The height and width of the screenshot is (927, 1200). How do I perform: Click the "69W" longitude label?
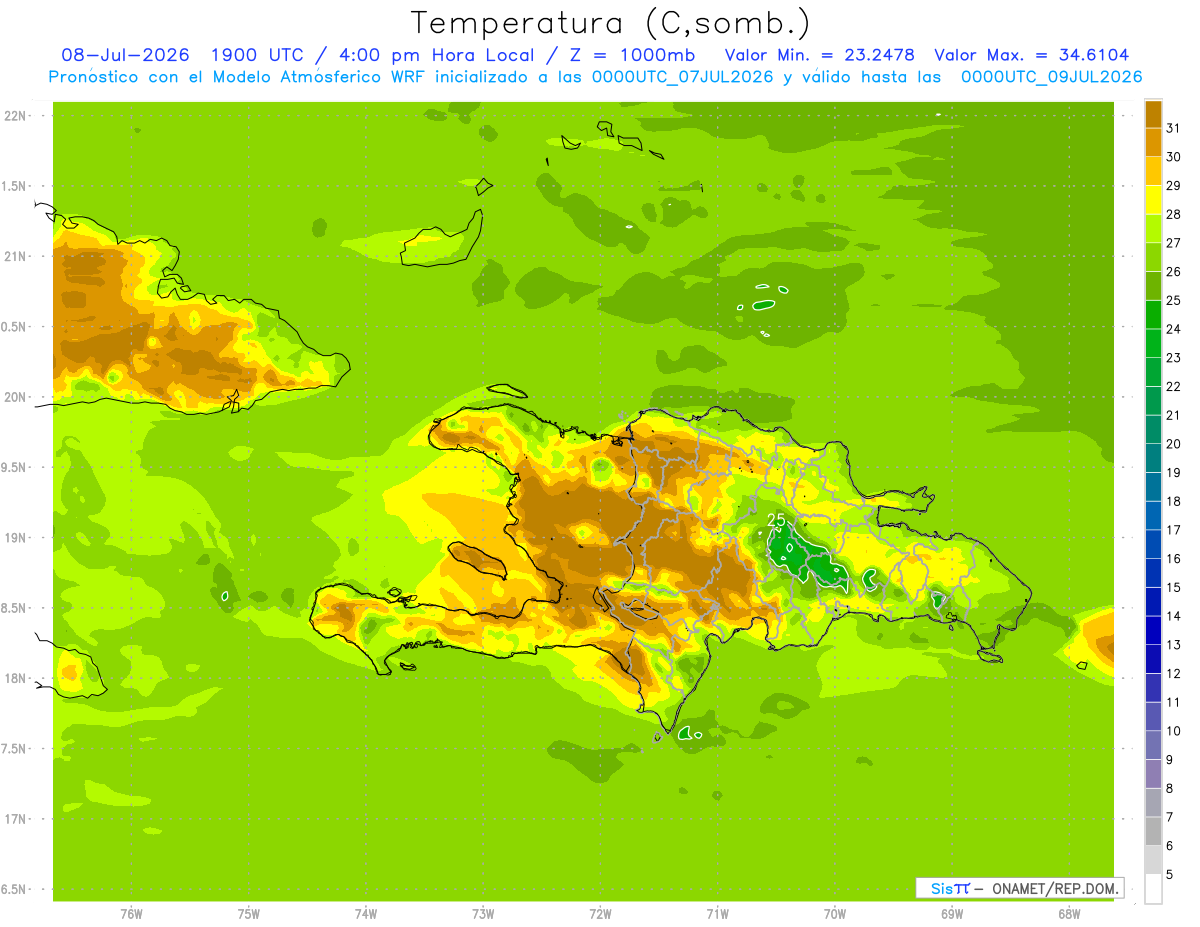tap(952, 913)
